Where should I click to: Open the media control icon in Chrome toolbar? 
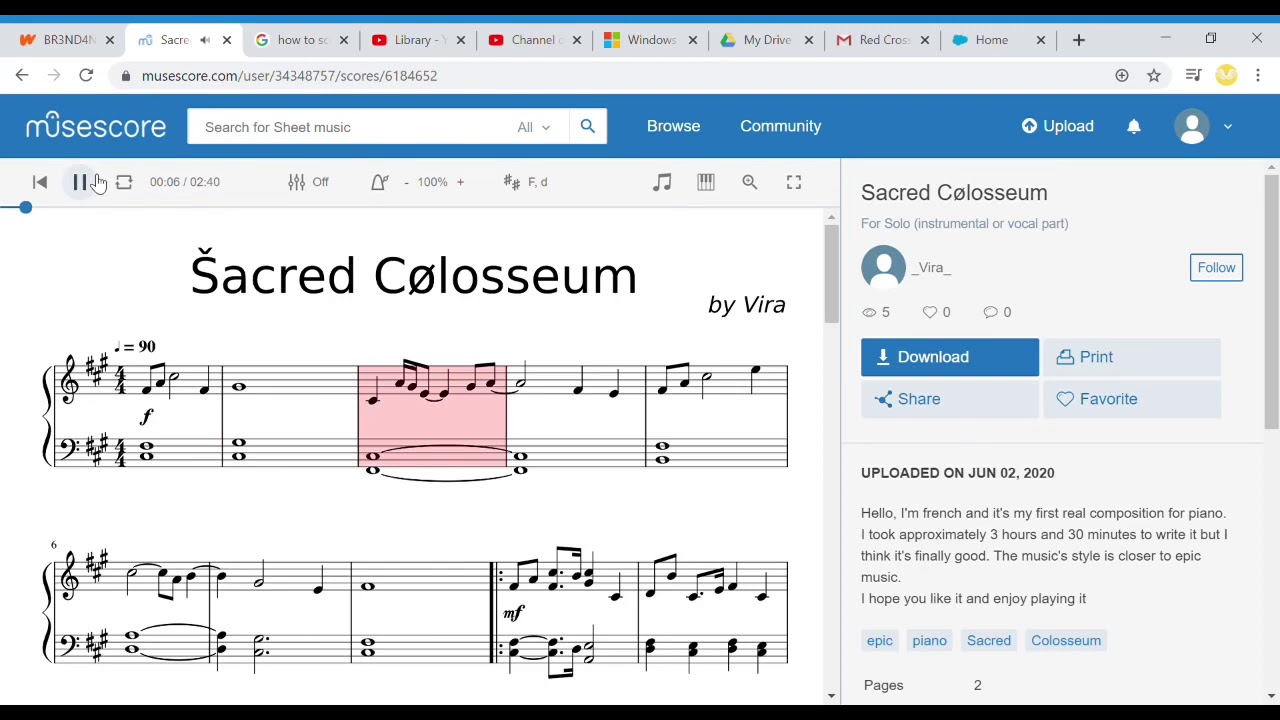click(x=1193, y=75)
